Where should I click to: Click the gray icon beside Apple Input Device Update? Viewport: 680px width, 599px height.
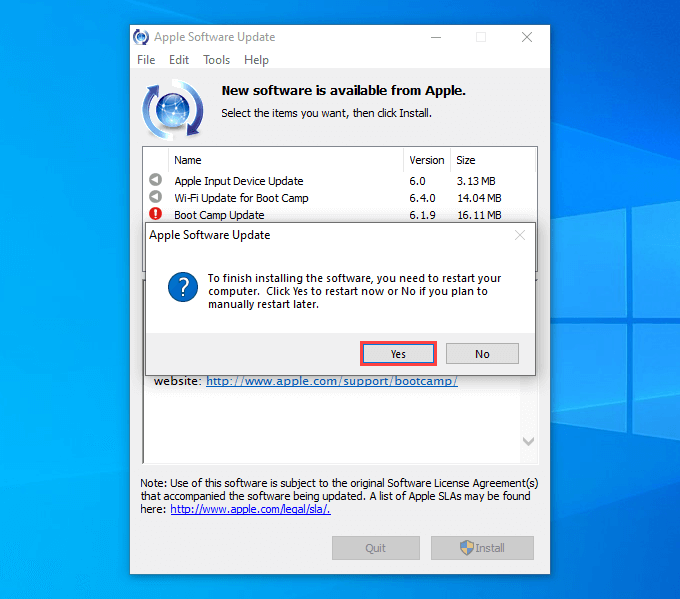(x=155, y=180)
